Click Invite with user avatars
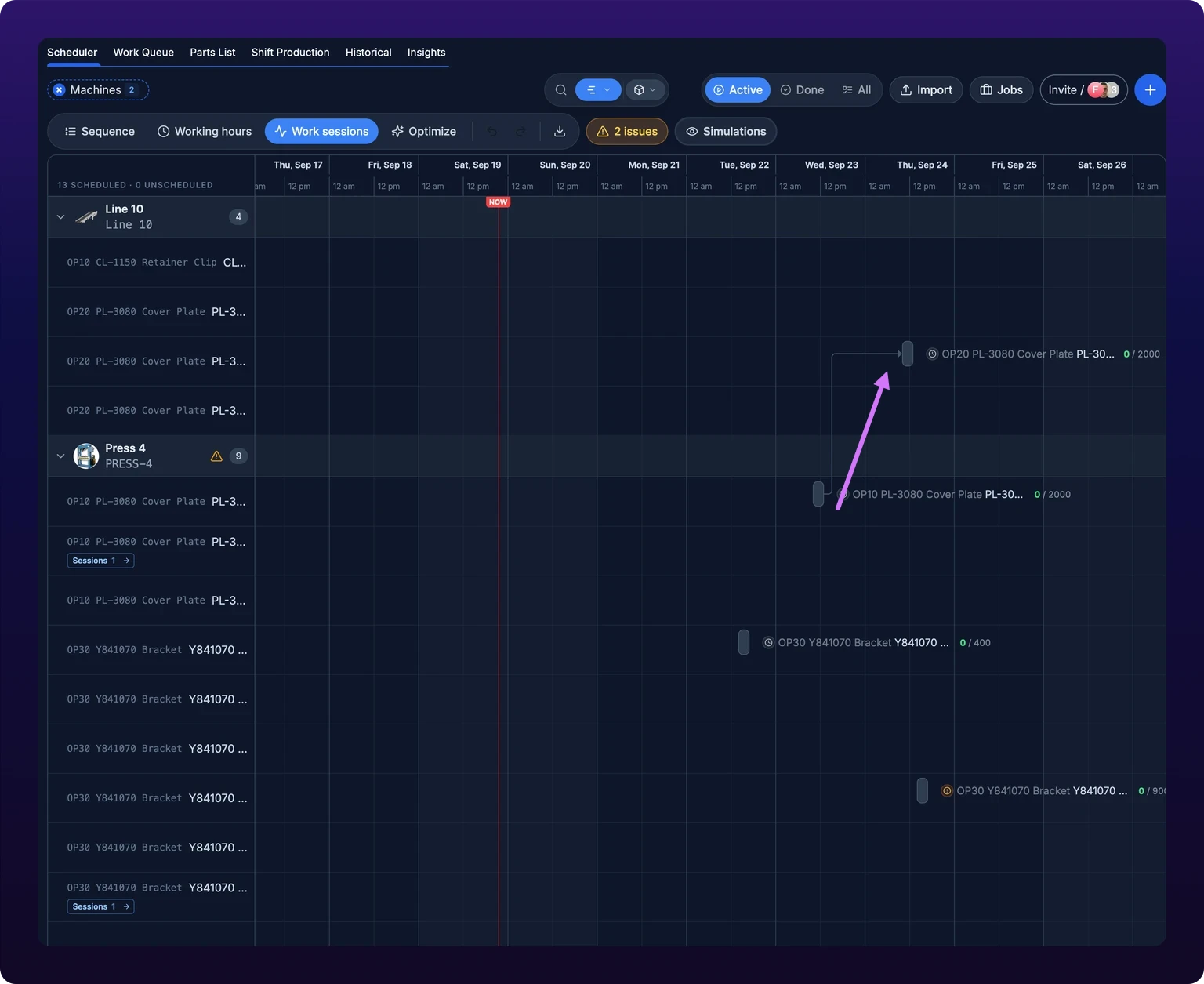This screenshot has height=984, width=1204. click(x=1083, y=90)
